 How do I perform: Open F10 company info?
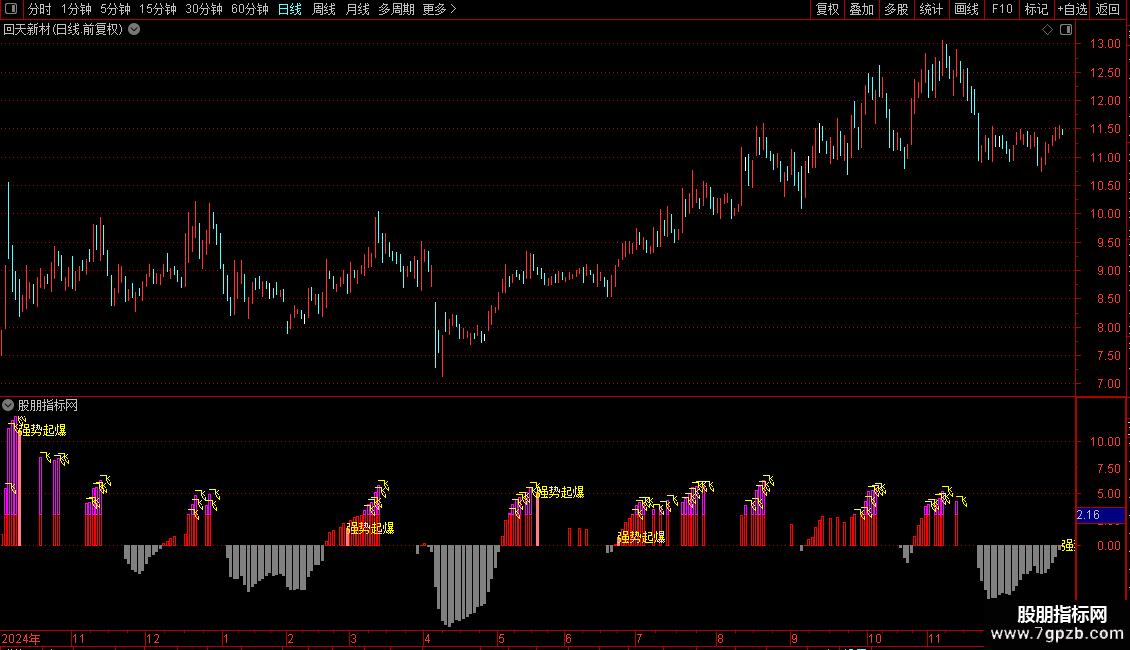(x=1002, y=9)
